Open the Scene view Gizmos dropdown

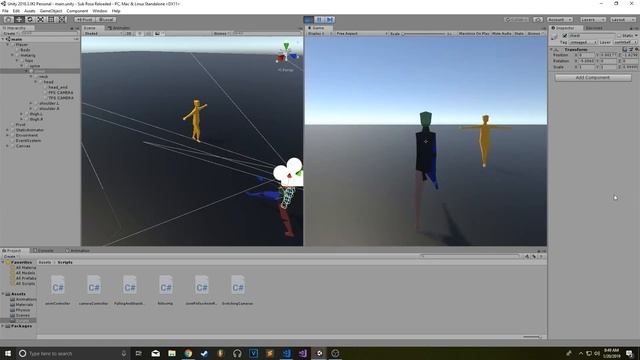[x=222, y=33]
